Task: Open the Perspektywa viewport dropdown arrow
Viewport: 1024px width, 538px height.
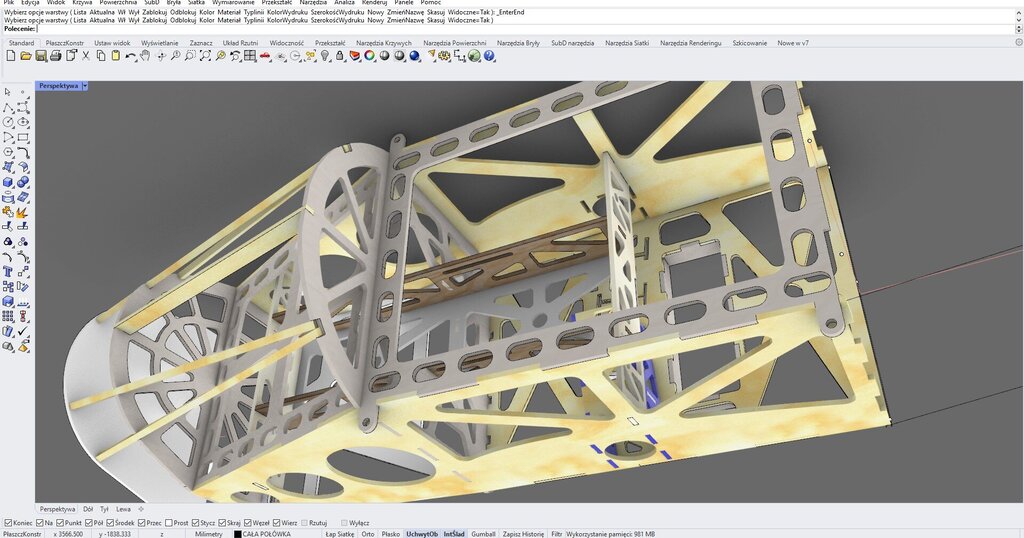Action: [86, 86]
